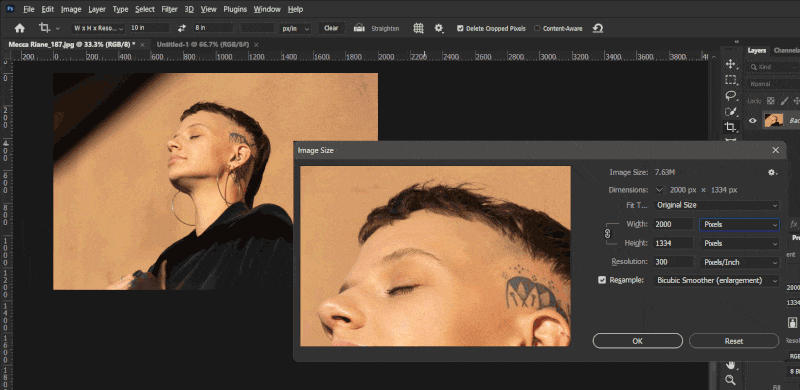Click the crop height field showing 8 in

(213, 28)
